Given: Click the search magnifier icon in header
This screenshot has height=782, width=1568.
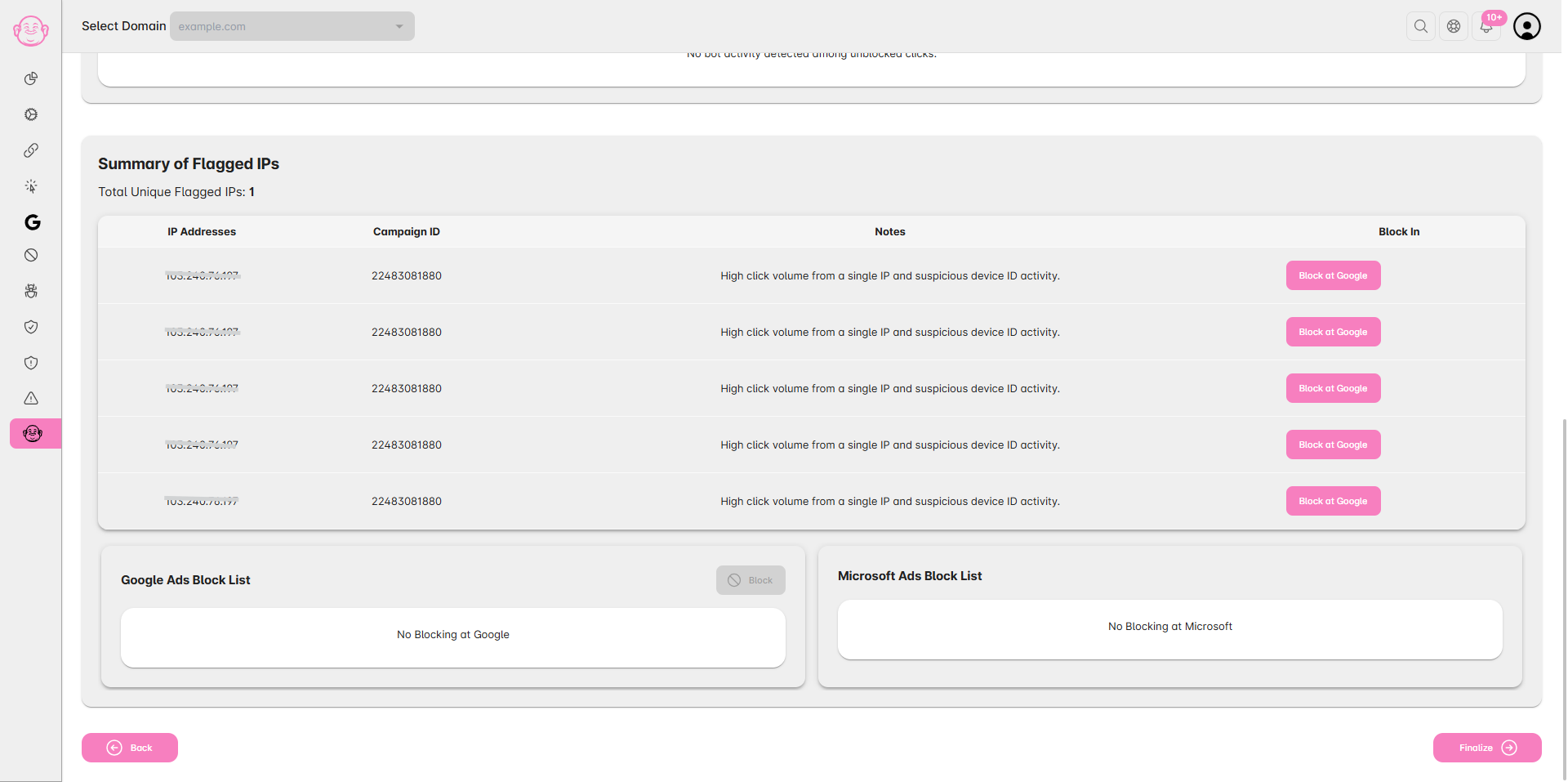Looking at the screenshot, I should [x=1421, y=26].
